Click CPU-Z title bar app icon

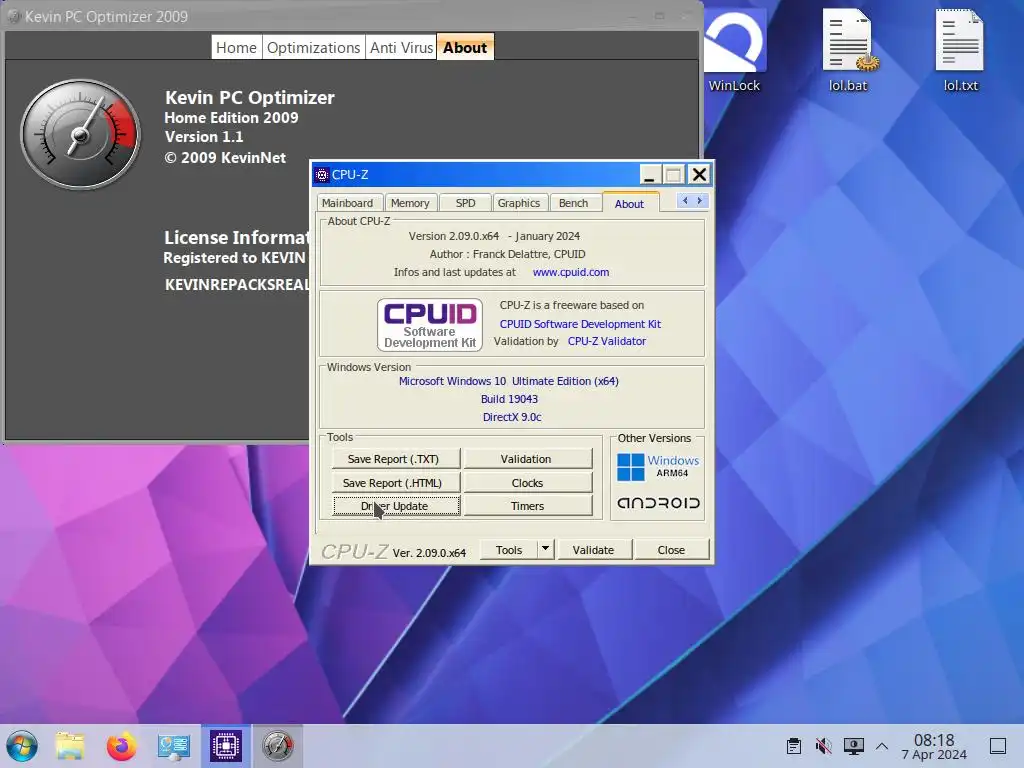(321, 174)
